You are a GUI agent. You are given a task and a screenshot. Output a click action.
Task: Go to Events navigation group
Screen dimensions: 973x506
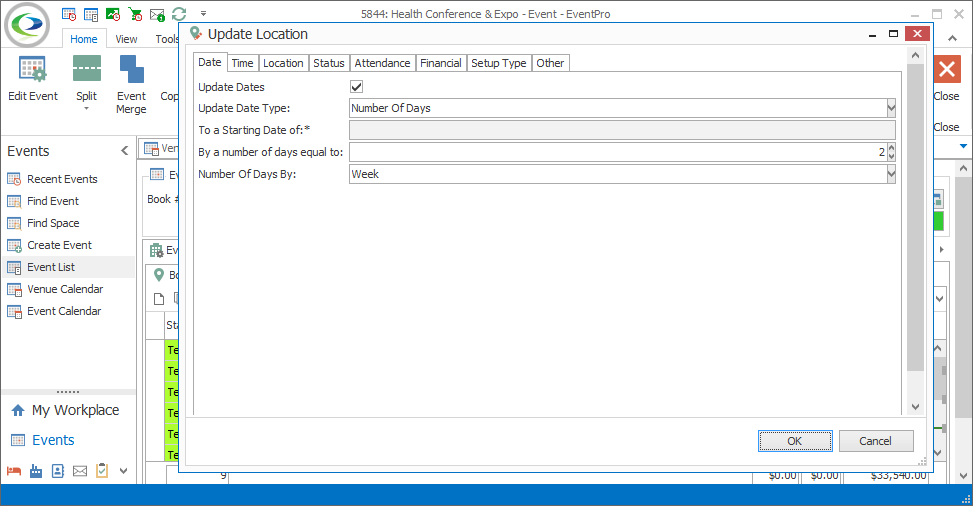[x=43, y=440]
